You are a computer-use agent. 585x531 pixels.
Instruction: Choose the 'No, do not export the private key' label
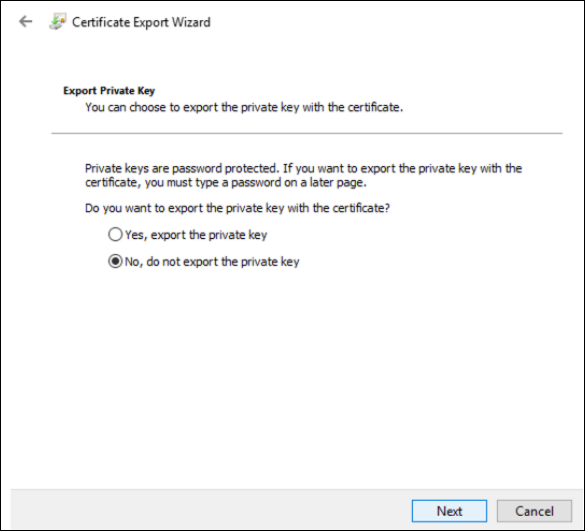(212, 262)
